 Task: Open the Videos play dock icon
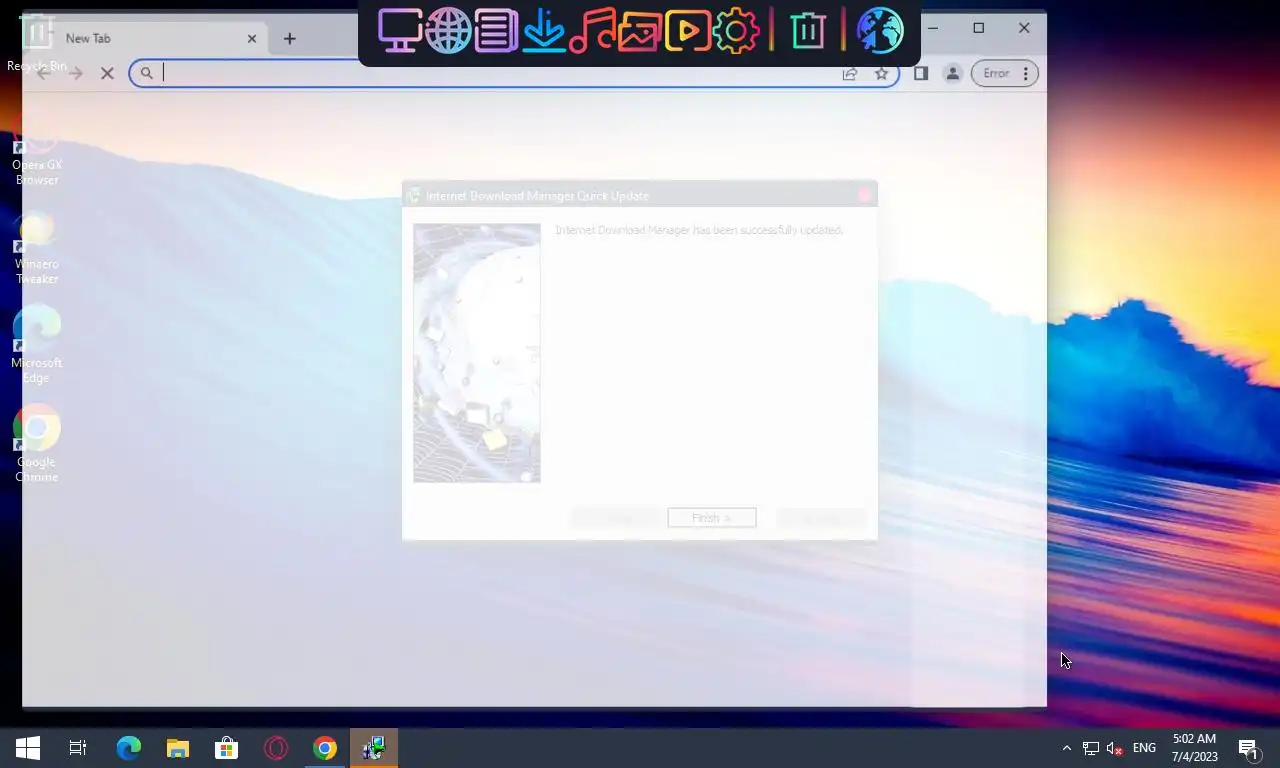coord(687,30)
